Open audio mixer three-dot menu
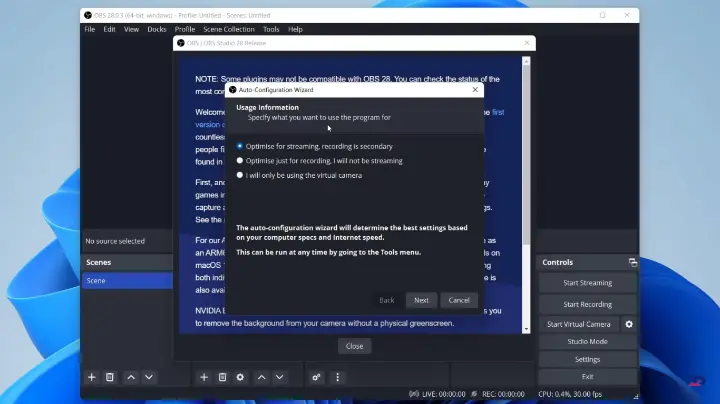Viewport: 720px width, 404px height. click(338, 377)
